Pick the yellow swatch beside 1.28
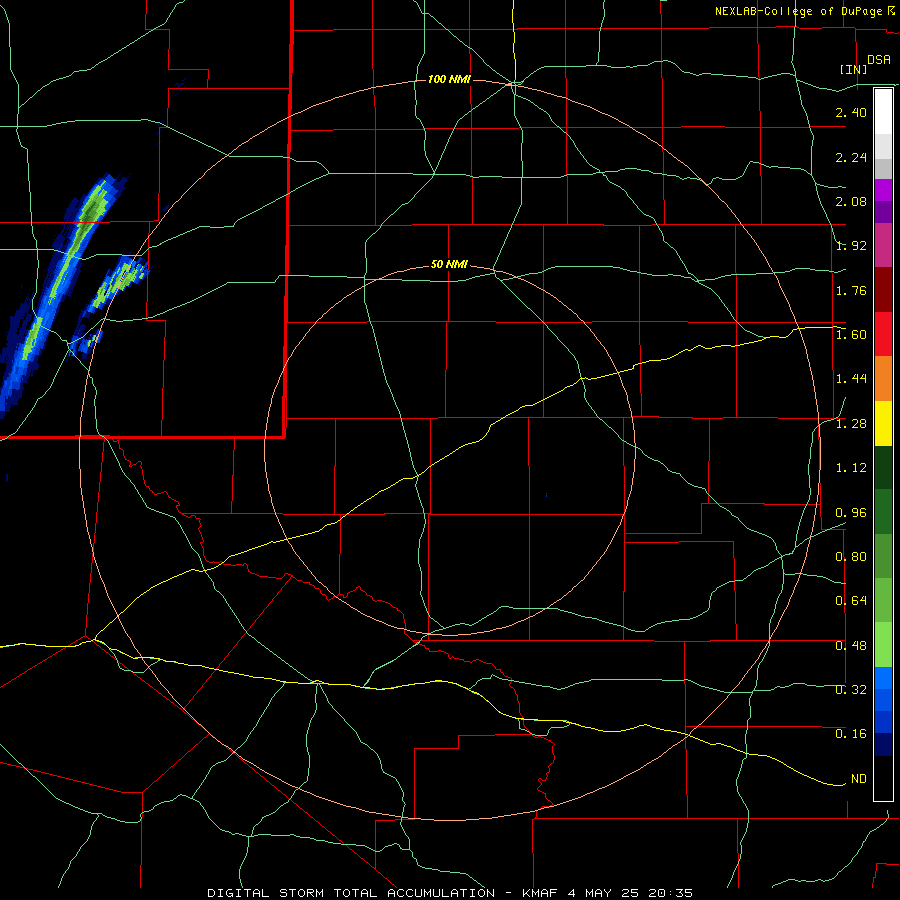This screenshot has width=900, height=900. coord(884,424)
